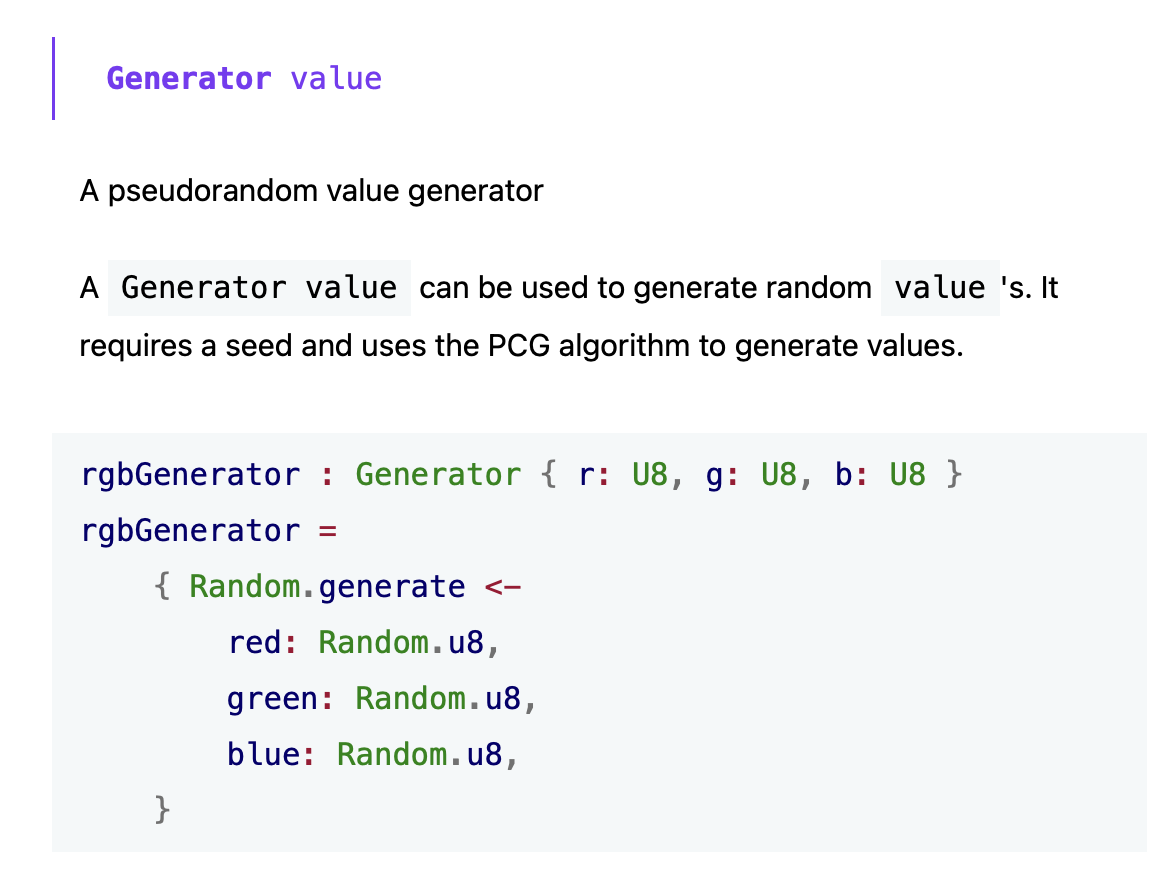
Task: Click the U8 type after 'b:'
Action: coord(907,475)
